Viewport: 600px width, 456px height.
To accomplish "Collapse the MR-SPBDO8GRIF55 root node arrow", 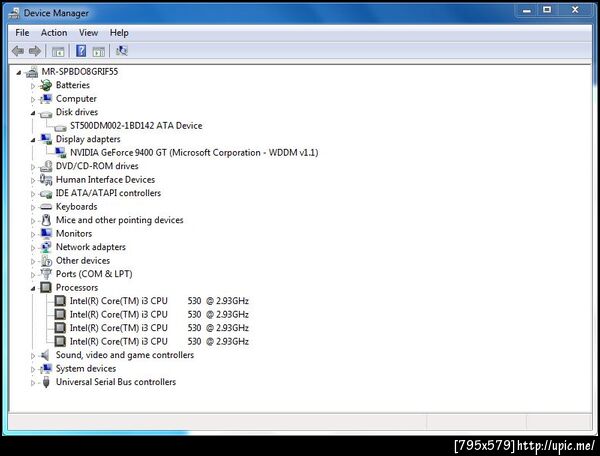I will [x=19, y=72].
